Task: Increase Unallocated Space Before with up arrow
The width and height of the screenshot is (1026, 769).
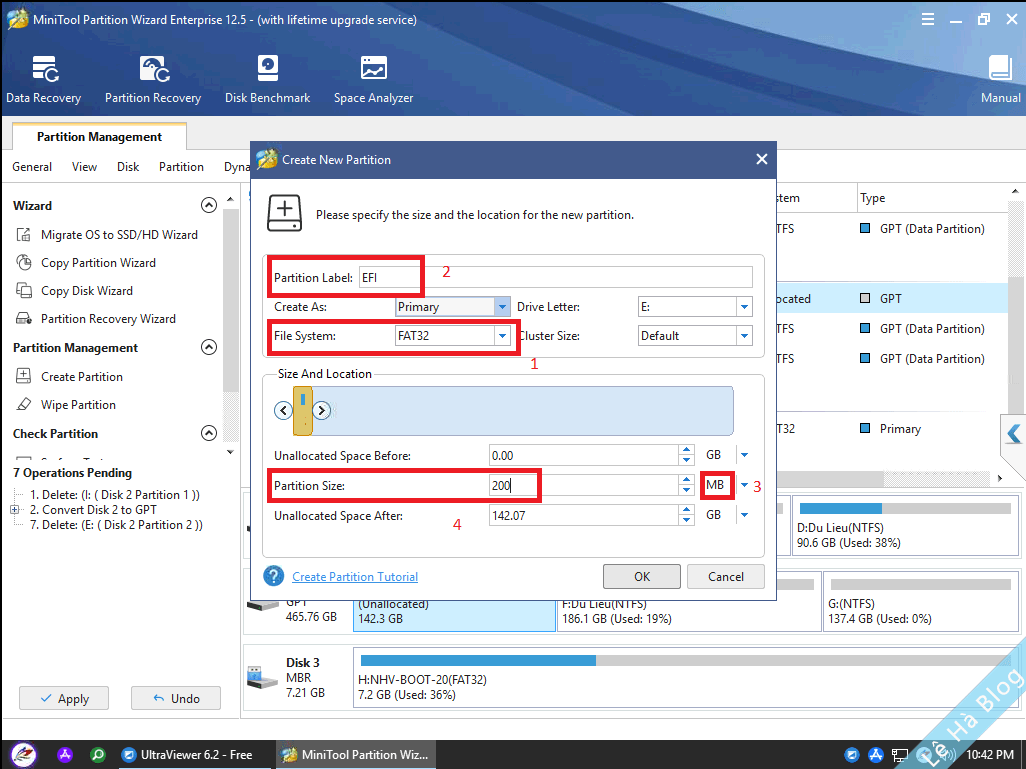Action: 686,450
